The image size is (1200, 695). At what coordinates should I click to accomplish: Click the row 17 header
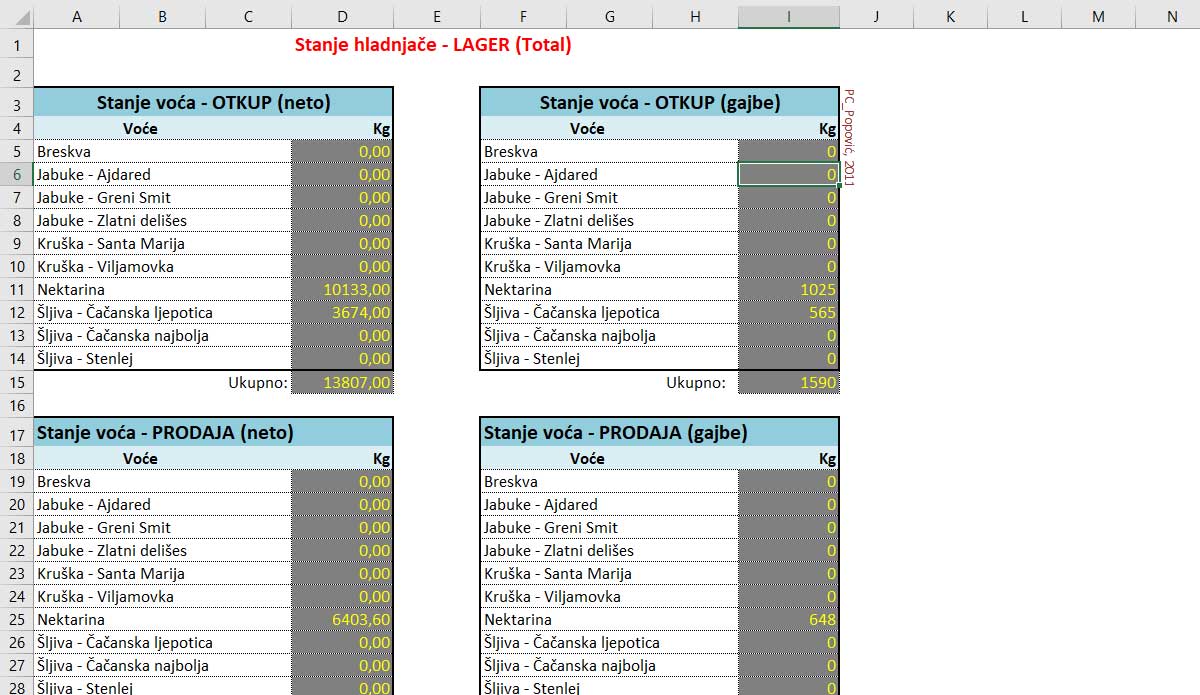[16, 434]
